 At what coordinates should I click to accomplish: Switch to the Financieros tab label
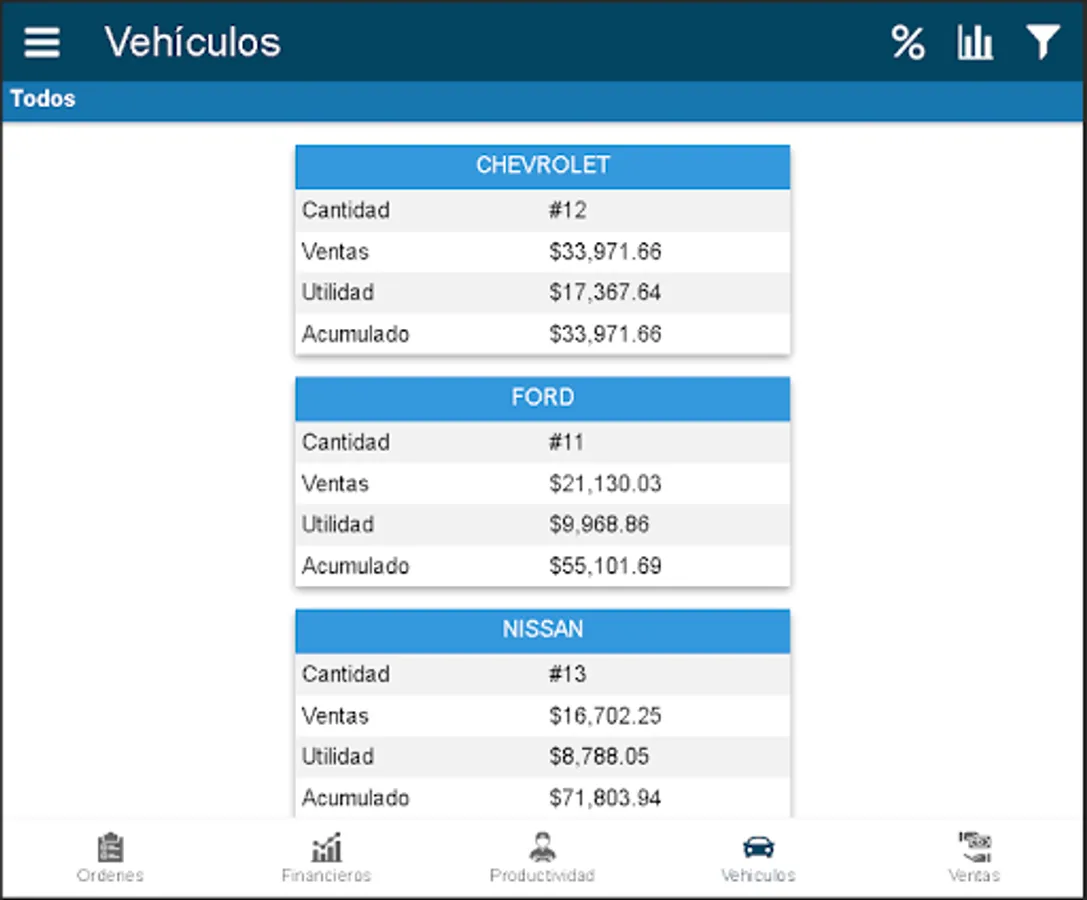pyautogui.click(x=327, y=875)
